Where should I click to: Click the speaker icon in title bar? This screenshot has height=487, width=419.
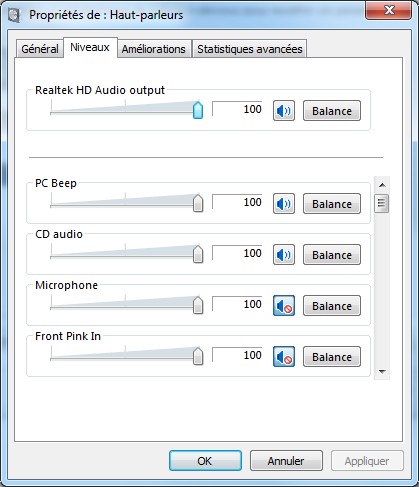coord(14,15)
